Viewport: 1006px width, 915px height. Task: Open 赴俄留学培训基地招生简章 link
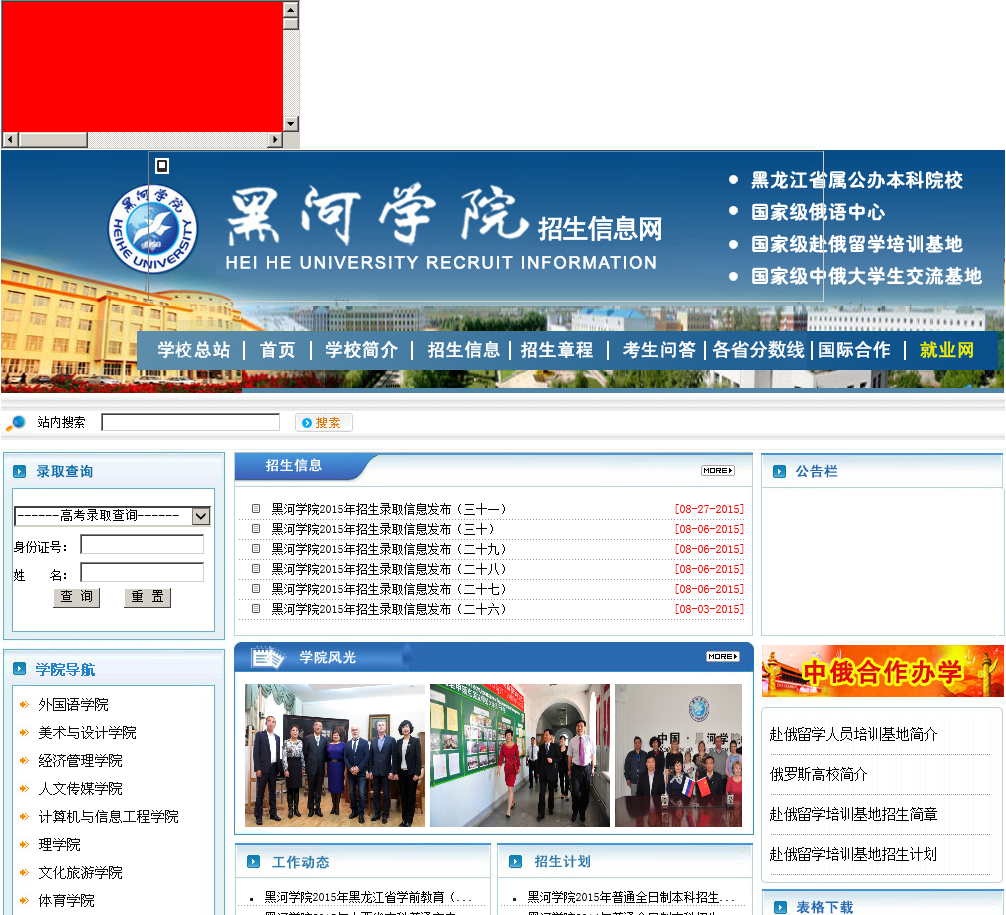(x=853, y=814)
